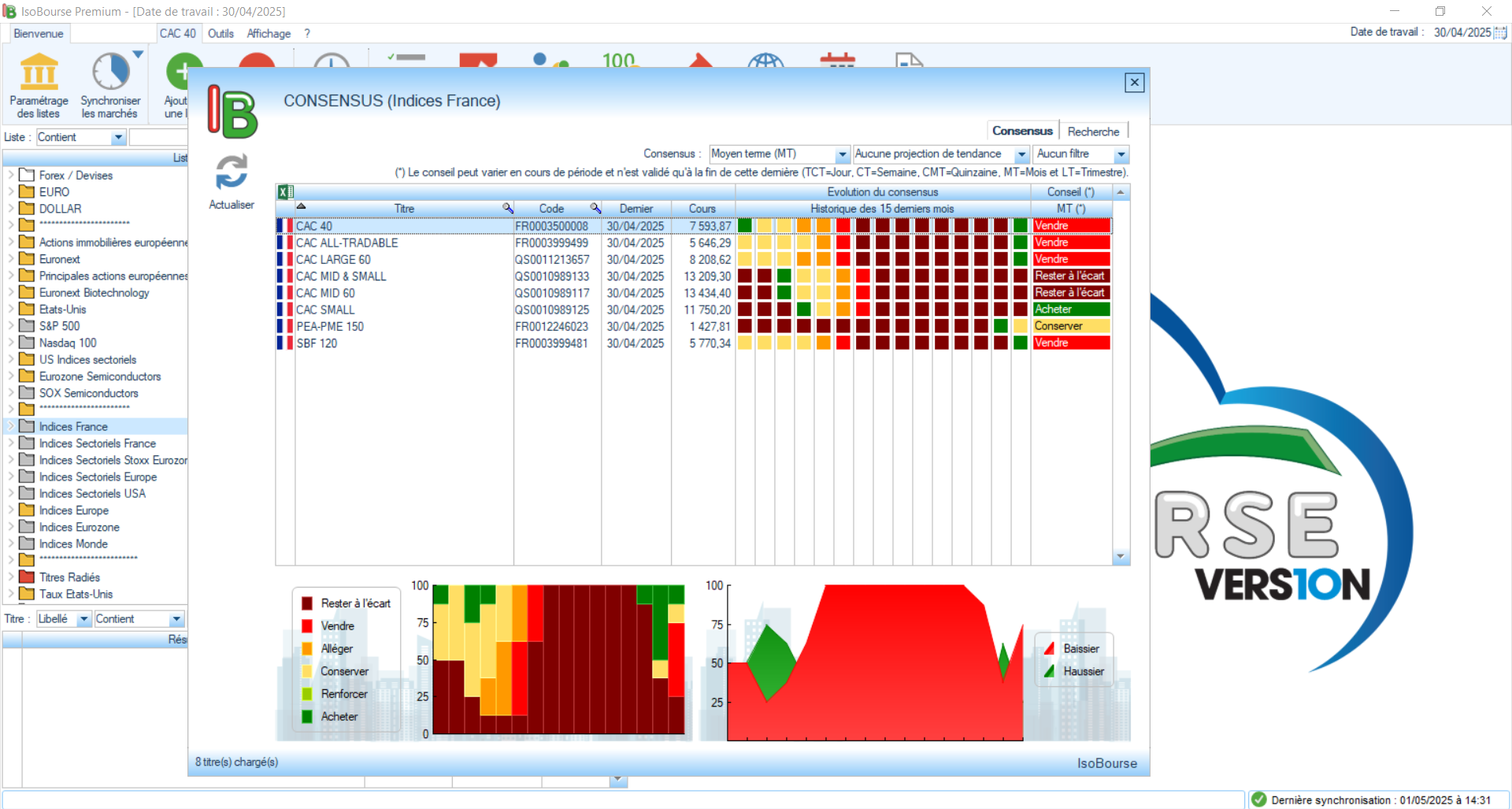
Task: Select the Consensus tab
Action: click(1022, 131)
